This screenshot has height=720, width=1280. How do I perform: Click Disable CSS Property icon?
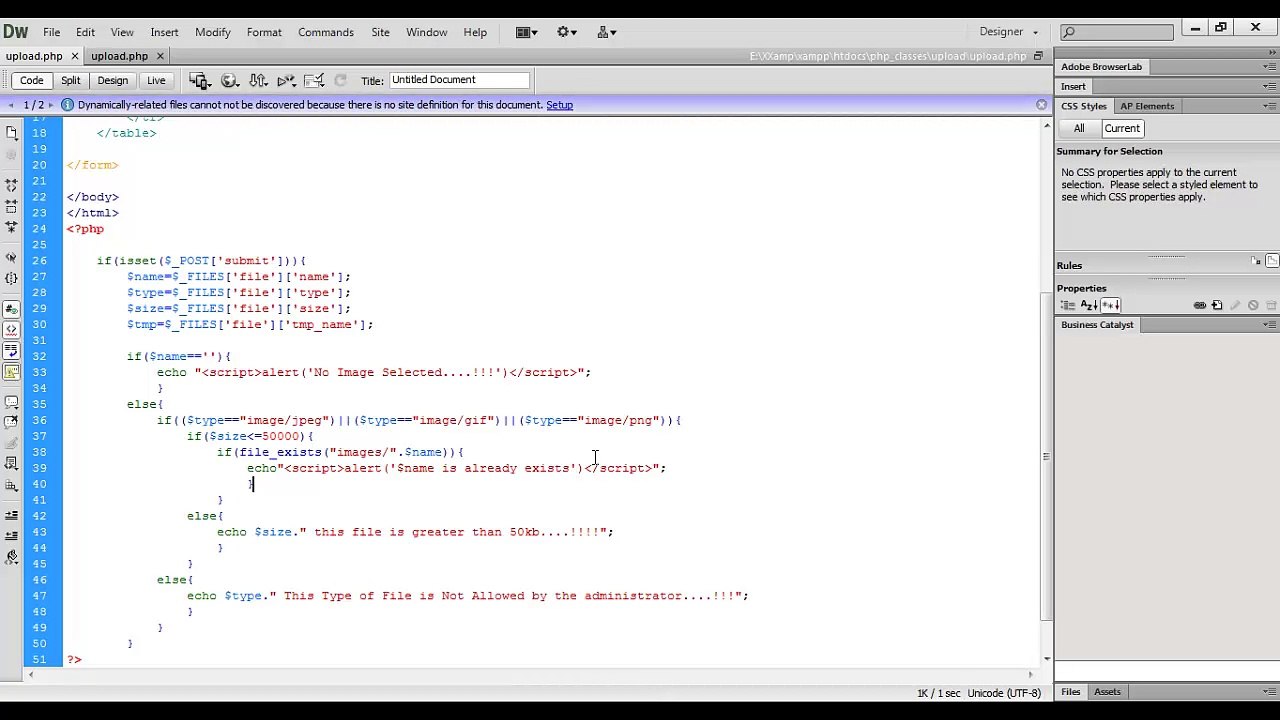(x=1253, y=305)
